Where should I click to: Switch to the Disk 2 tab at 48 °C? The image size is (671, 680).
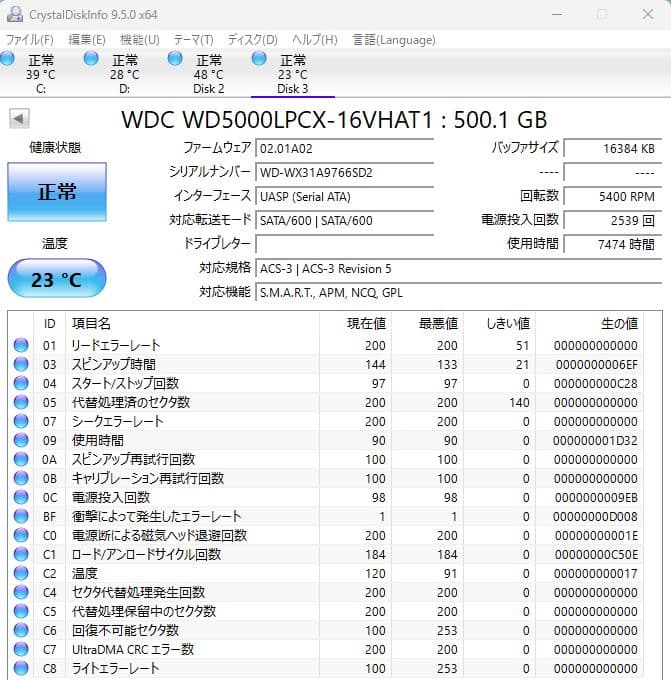(x=209, y=74)
